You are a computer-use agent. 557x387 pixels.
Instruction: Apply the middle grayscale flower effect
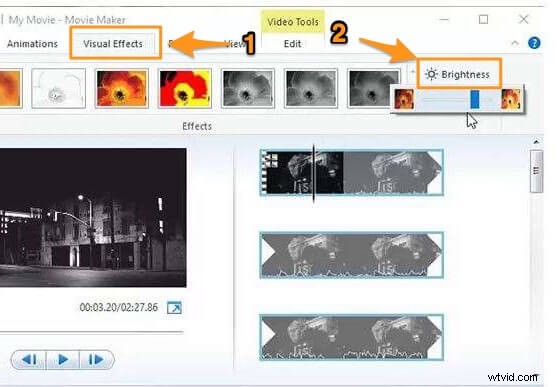[311, 88]
